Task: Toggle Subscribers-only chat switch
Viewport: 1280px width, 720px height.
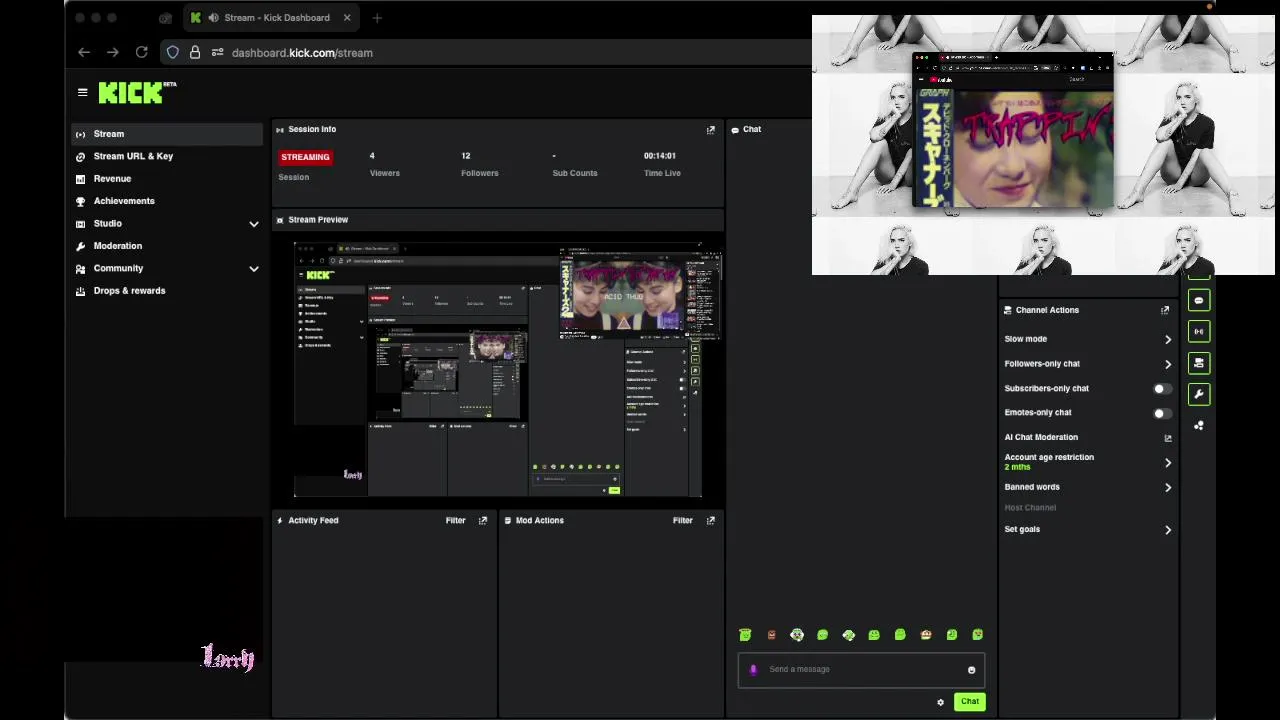Action: tap(1162, 388)
